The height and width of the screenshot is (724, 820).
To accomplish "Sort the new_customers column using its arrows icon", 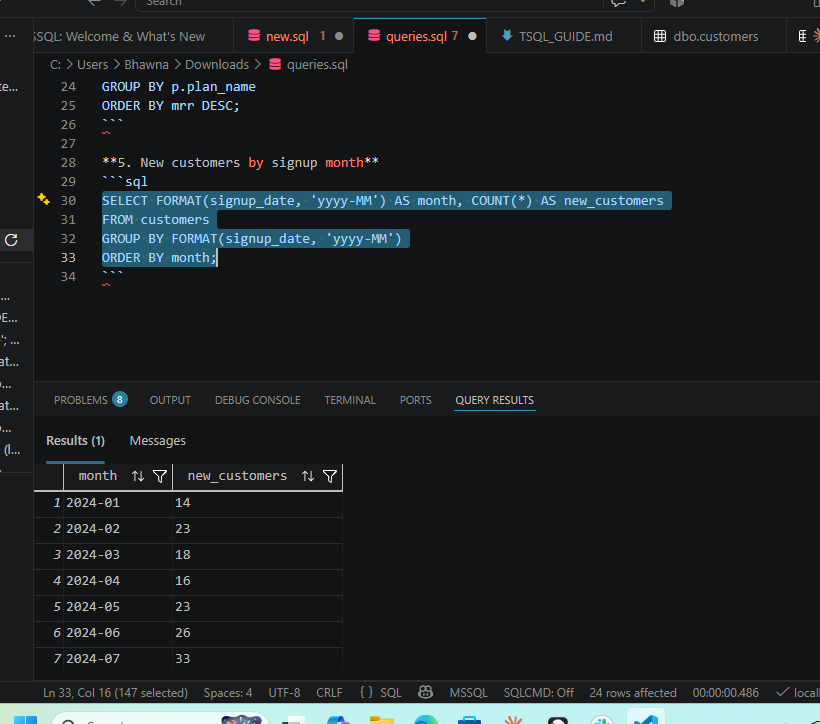I will [x=308, y=476].
